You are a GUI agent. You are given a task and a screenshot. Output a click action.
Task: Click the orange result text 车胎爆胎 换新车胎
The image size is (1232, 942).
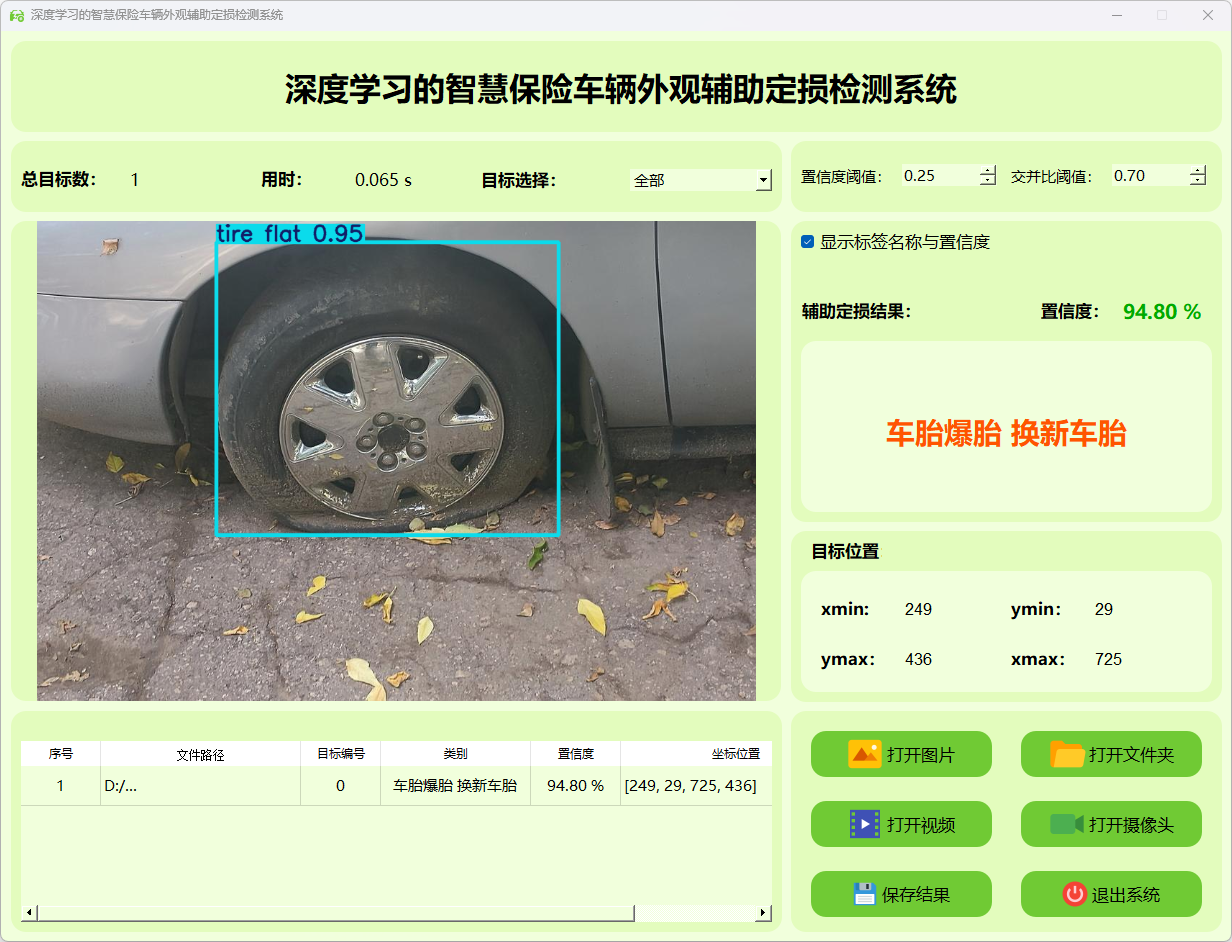point(1006,433)
